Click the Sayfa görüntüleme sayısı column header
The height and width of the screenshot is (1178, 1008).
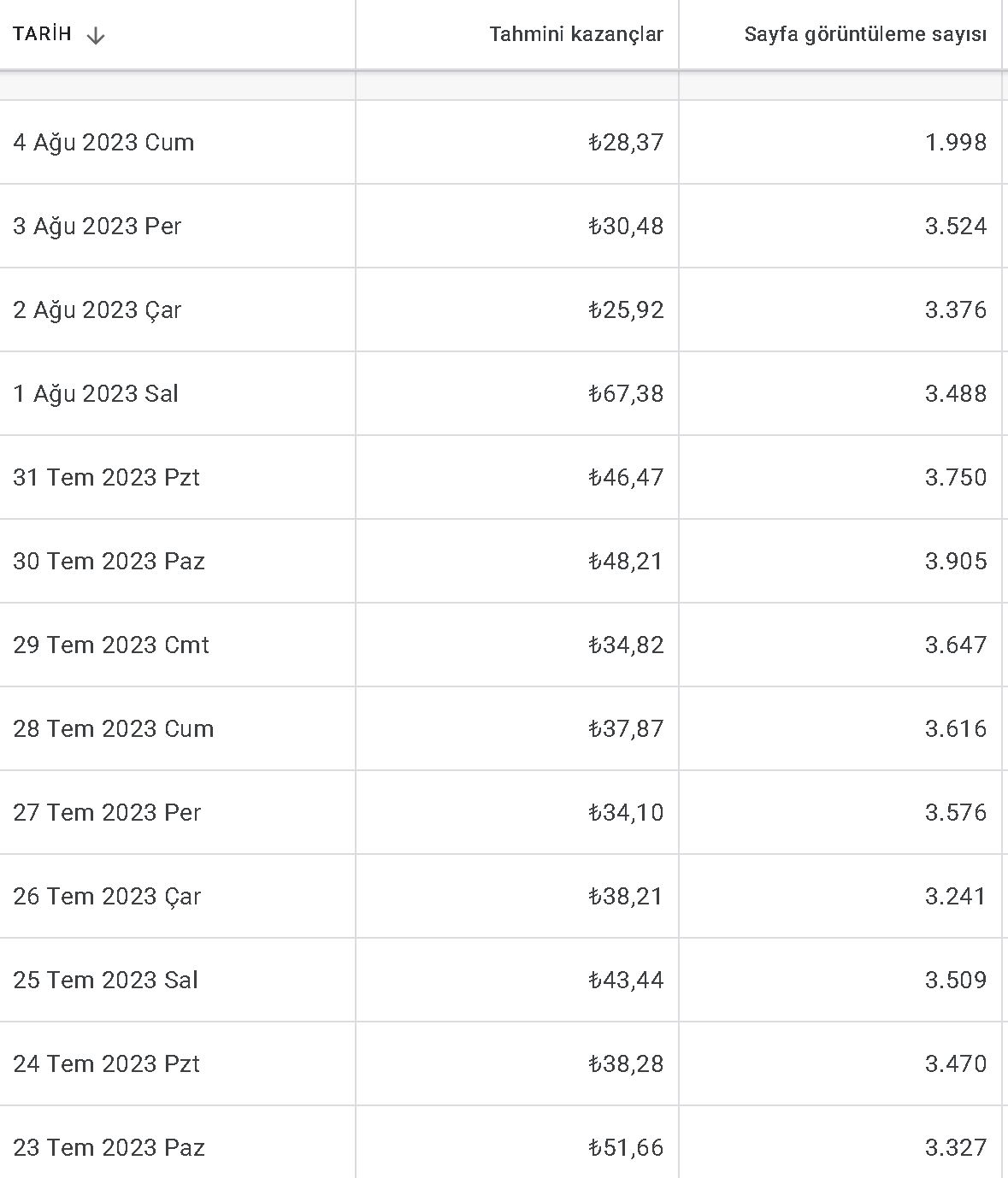865,34
